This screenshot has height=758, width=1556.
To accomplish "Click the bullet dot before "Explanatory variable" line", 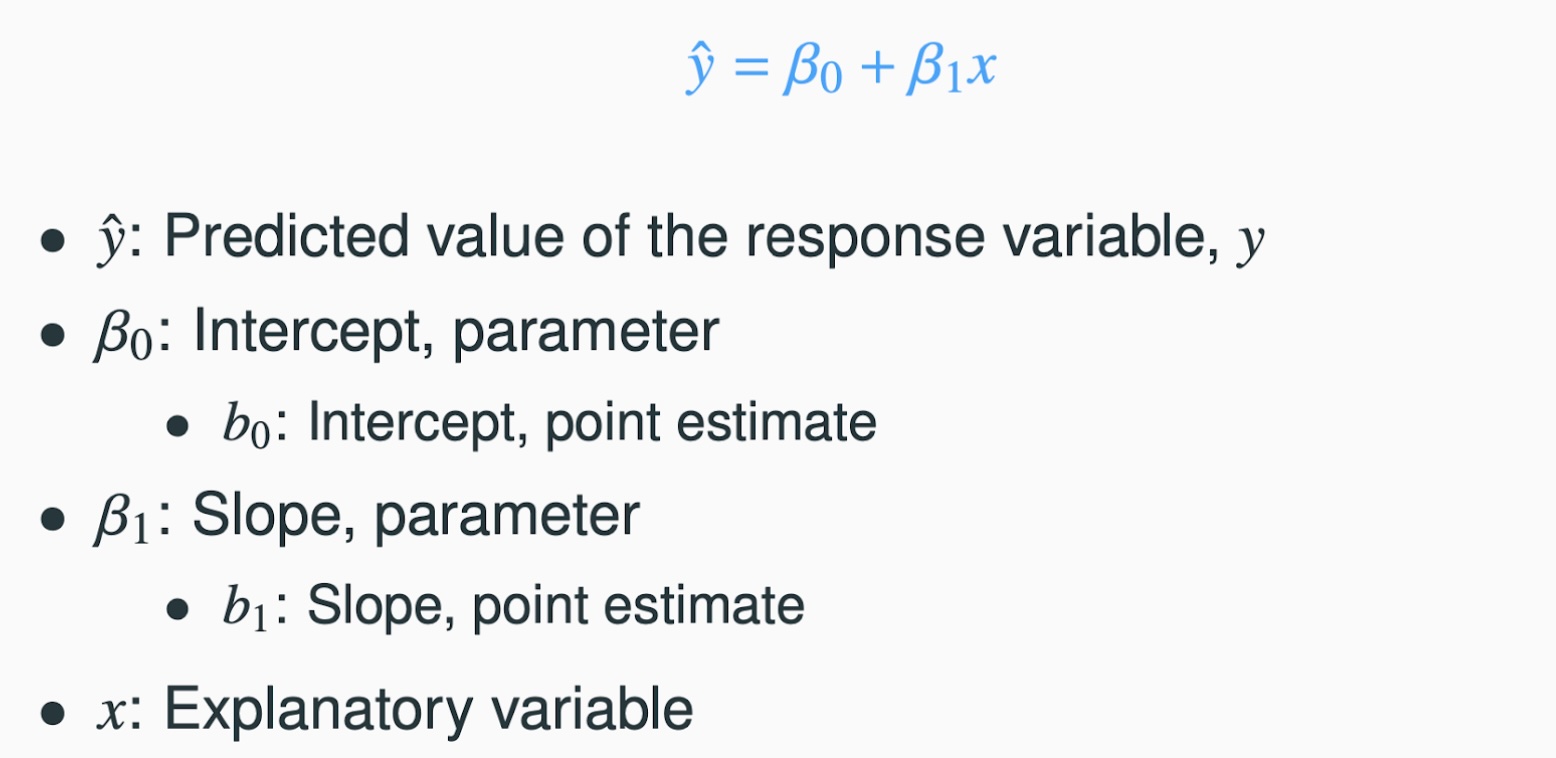I will tap(52, 714).
